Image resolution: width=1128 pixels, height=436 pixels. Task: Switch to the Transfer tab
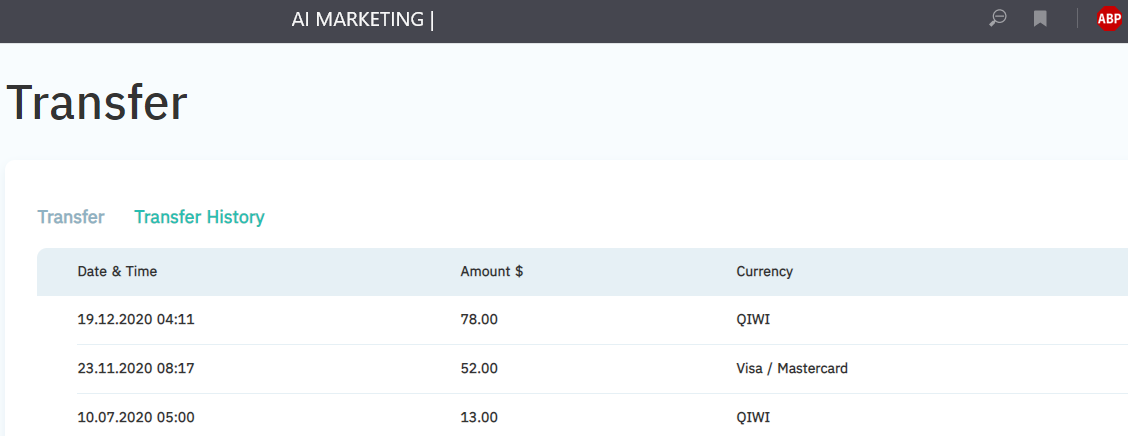point(71,217)
